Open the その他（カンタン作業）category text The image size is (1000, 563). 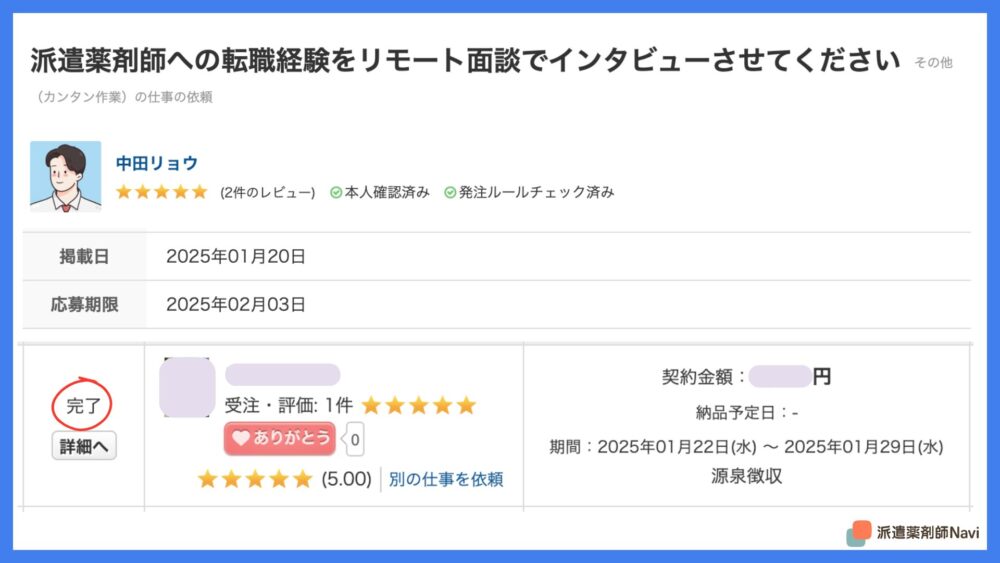pyautogui.click(x=491, y=80)
